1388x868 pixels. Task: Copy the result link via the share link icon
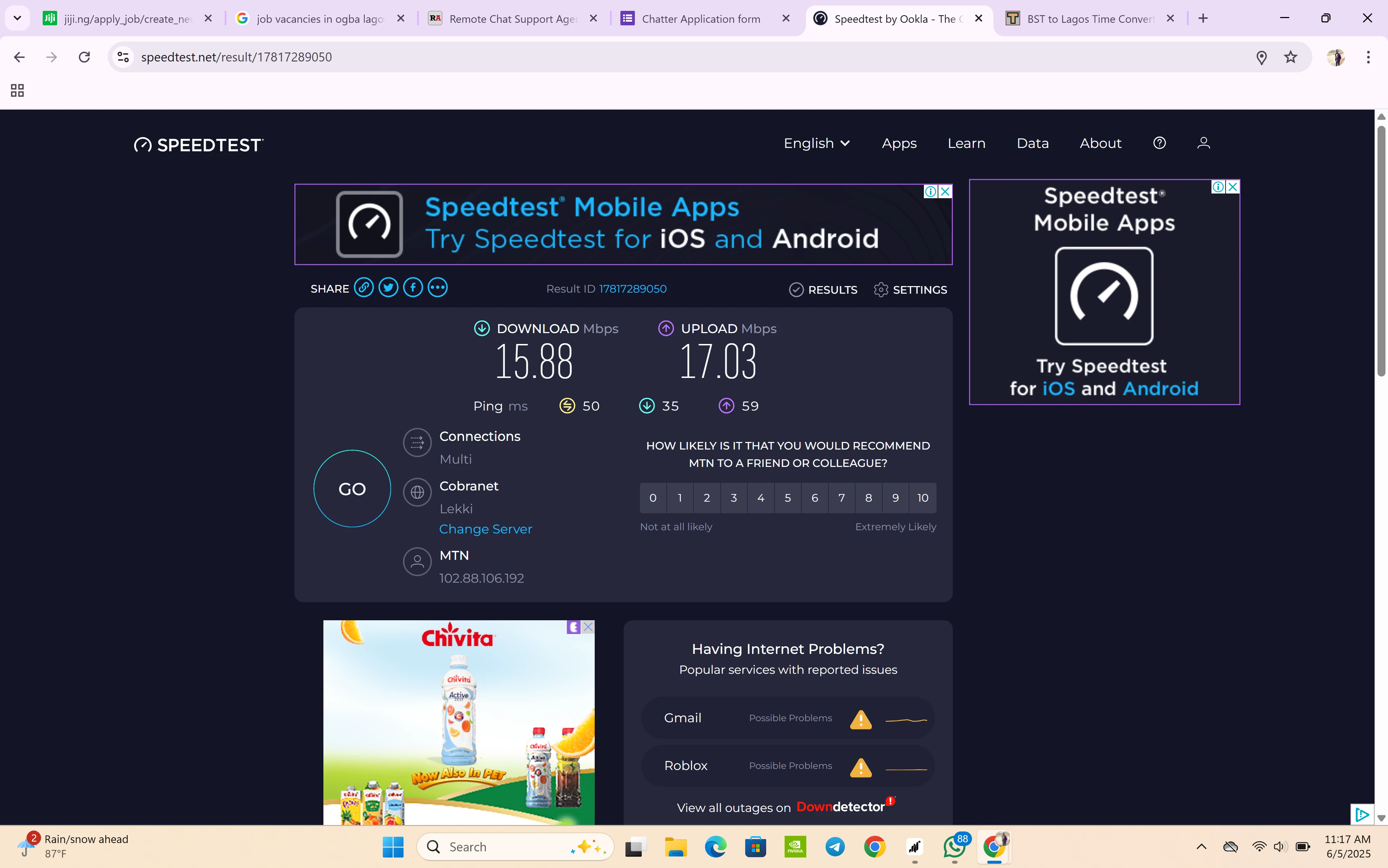click(363, 288)
